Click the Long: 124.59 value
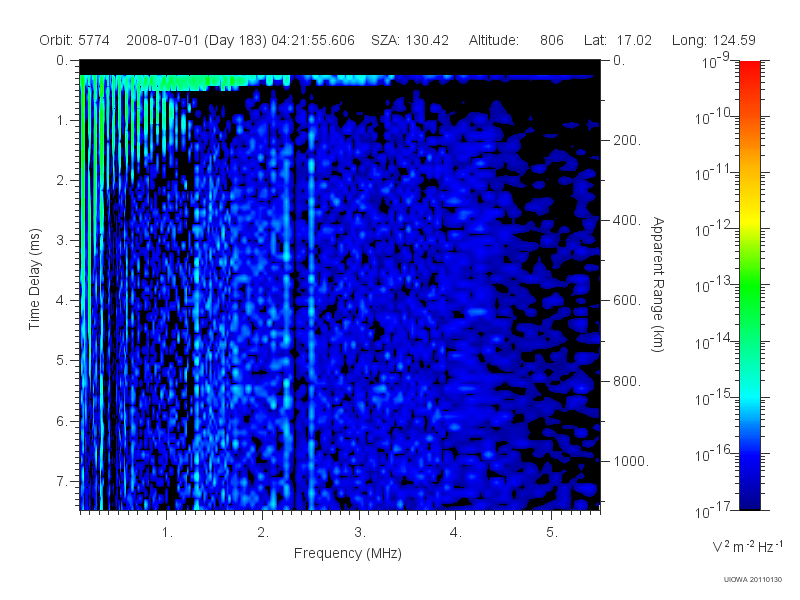The height and width of the screenshot is (600, 800). [713, 40]
